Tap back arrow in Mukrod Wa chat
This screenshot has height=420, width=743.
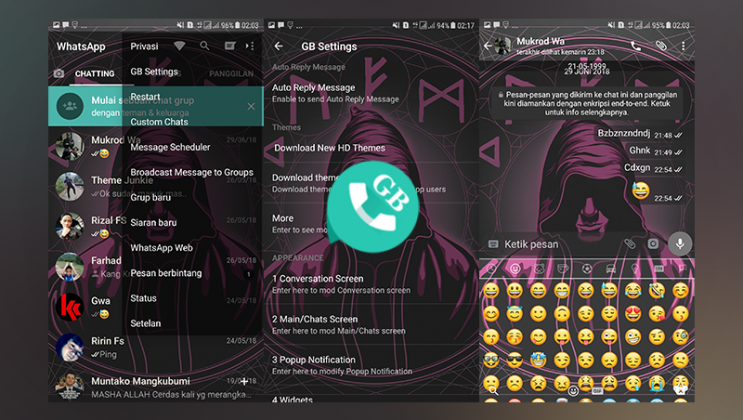pyautogui.click(x=488, y=46)
